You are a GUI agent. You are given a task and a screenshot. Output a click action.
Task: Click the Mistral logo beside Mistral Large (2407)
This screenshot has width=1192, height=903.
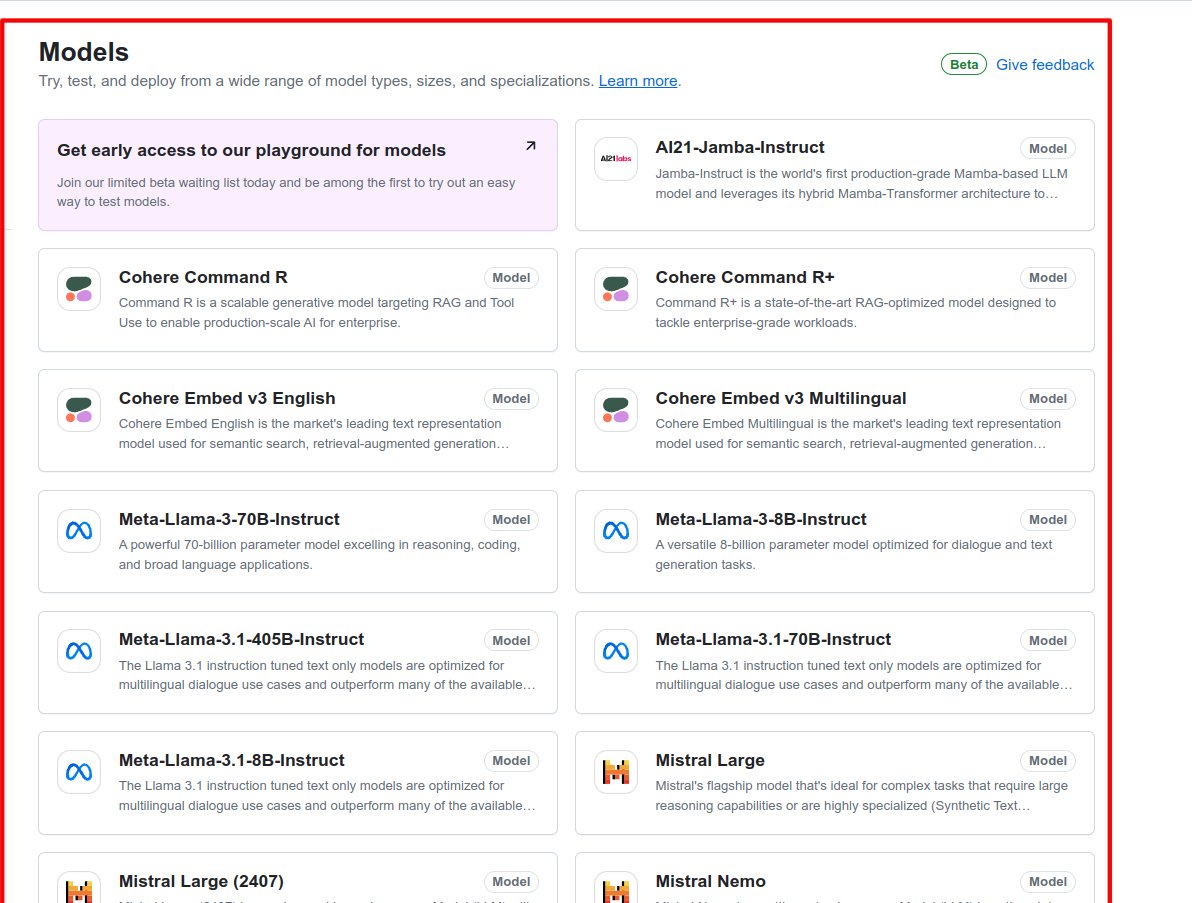pos(79,888)
